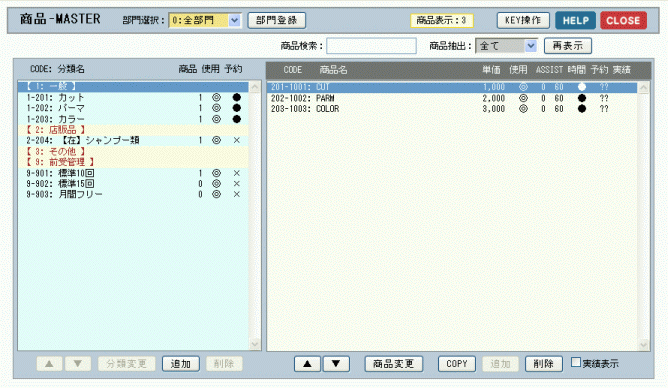This screenshot has height=388, width=668.
Task: Toggle reservation black dot for カット
Action: [x=237, y=98]
